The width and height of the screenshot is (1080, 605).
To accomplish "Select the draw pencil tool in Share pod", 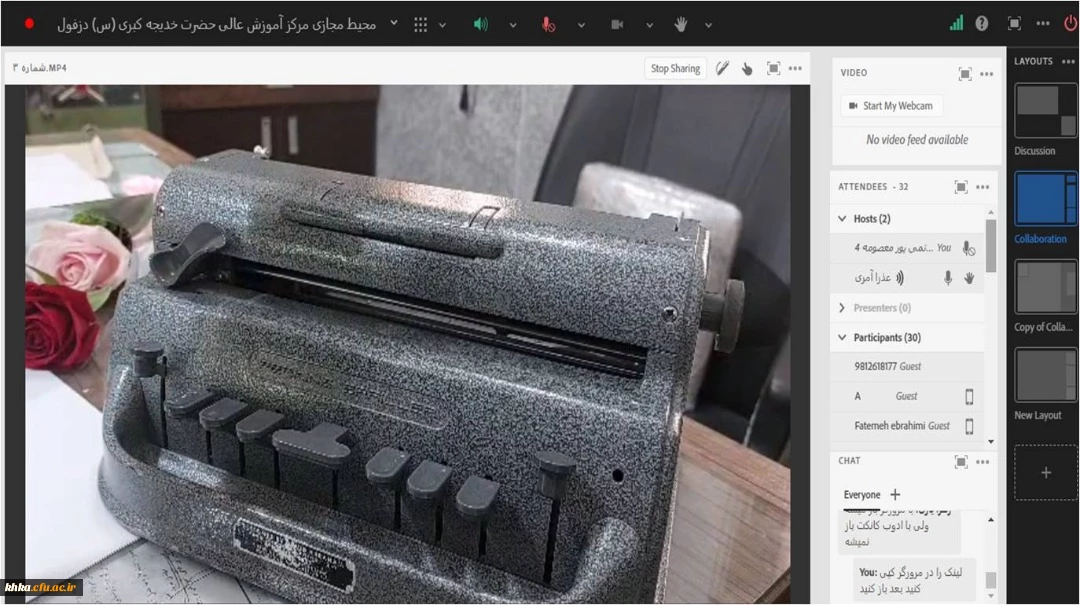I will pyautogui.click(x=722, y=68).
